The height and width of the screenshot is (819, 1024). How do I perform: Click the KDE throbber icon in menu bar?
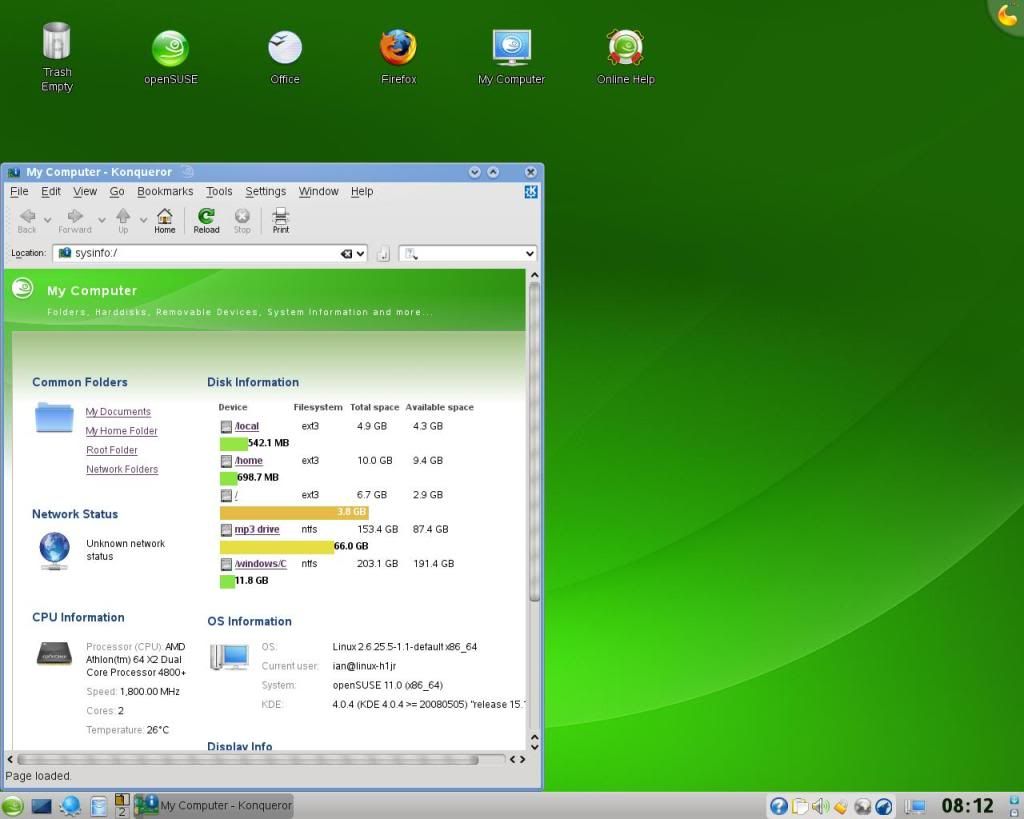coord(531,191)
